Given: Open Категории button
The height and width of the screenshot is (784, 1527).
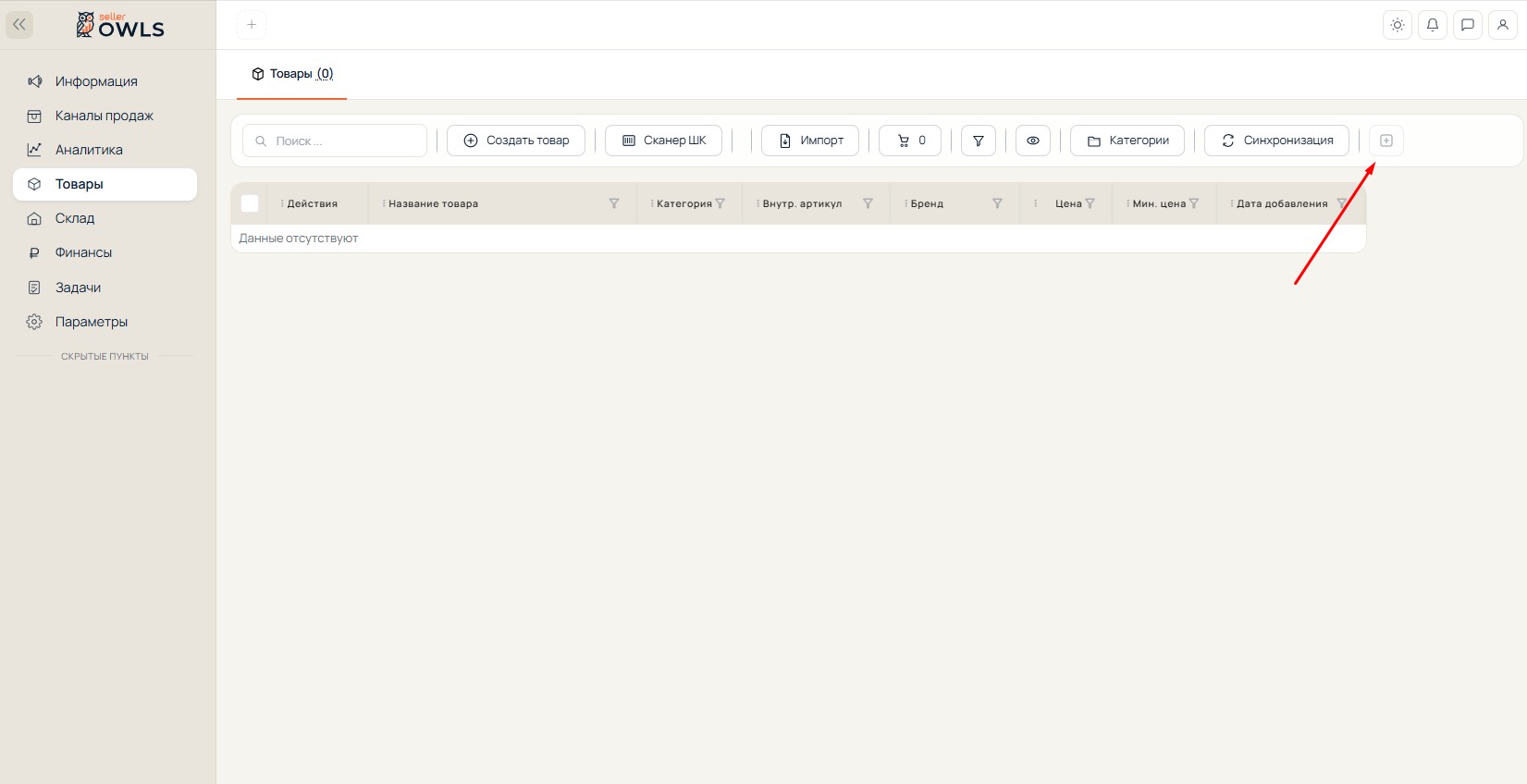Looking at the screenshot, I should pos(1127,141).
